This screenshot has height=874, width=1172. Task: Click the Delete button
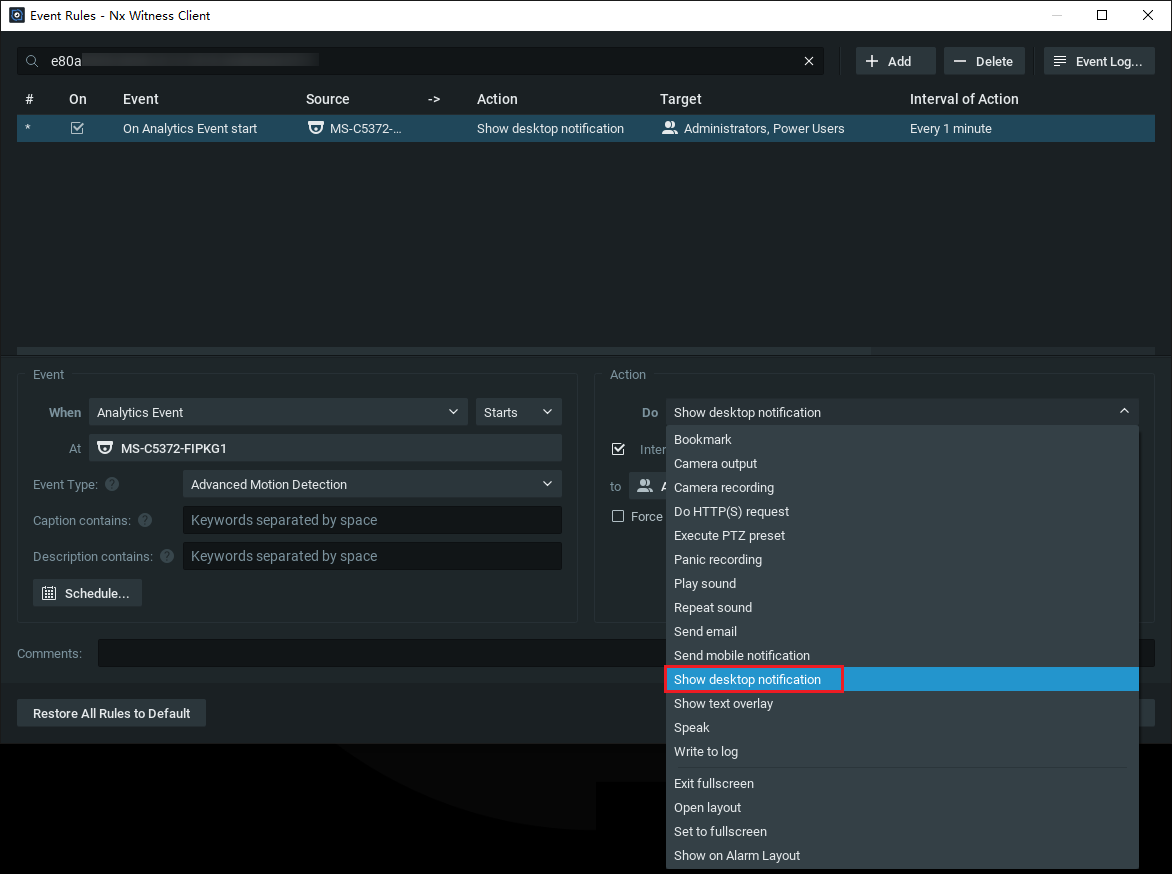tap(984, 61)
